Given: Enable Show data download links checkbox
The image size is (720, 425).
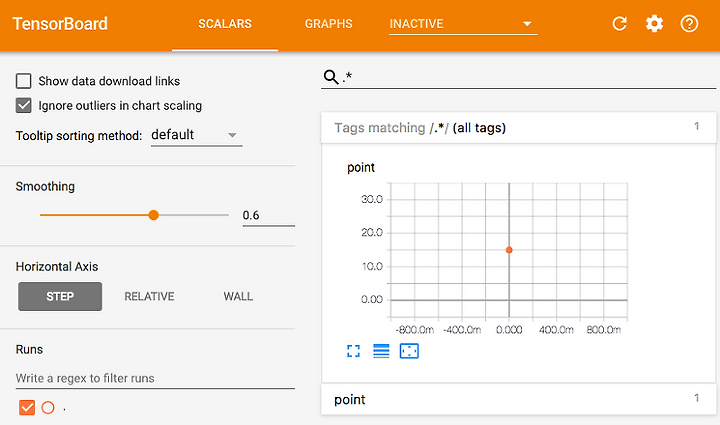Looking at the screenshot, I should [x=23, y=81].
